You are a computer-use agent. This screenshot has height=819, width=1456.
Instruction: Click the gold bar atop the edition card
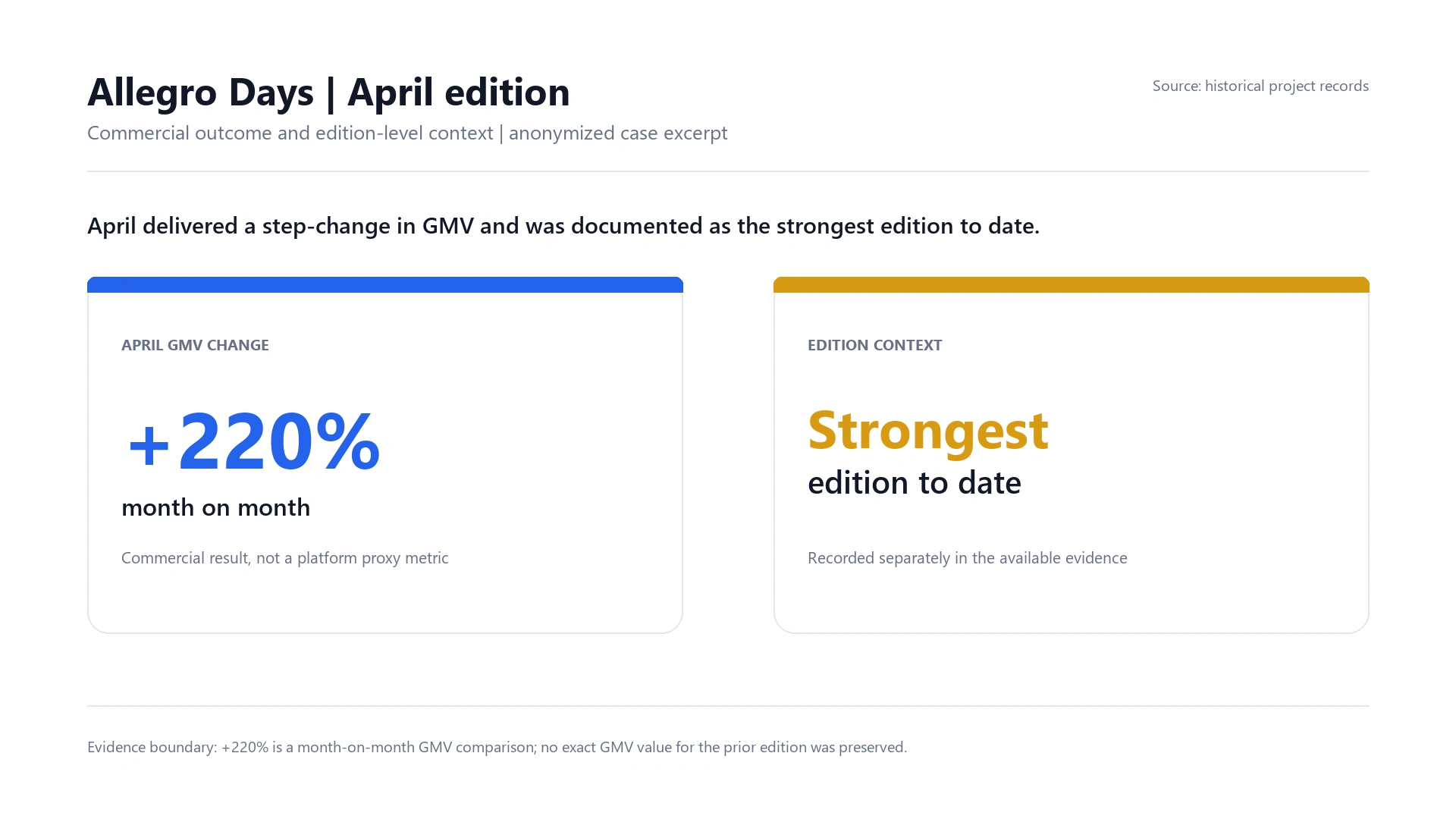tap(1072, 285)
